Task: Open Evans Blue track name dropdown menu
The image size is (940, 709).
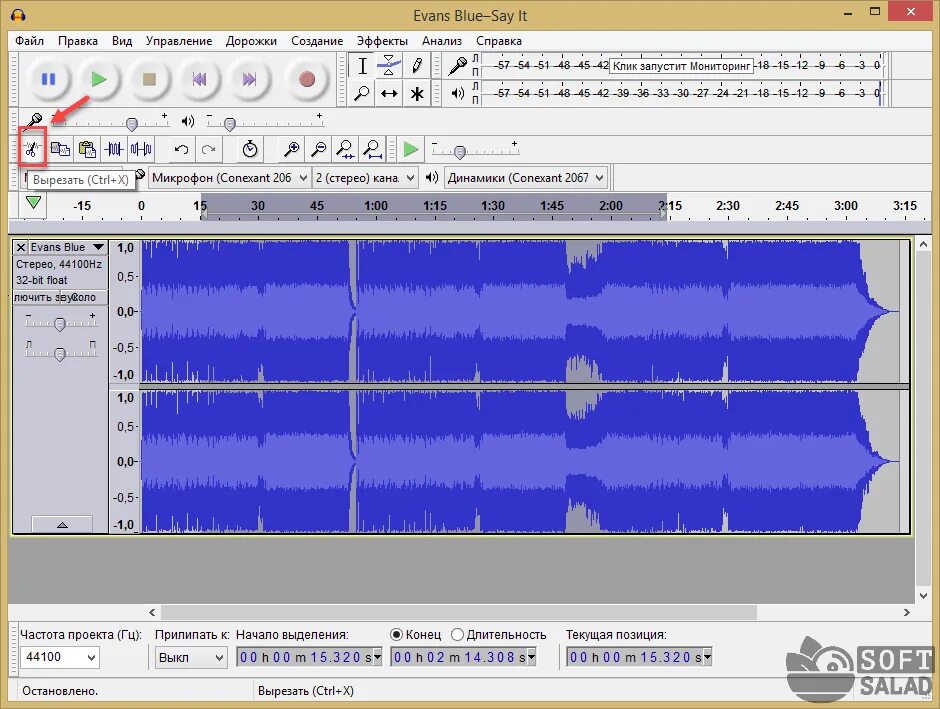Action: pyautogui.click(x=68, y=247)
